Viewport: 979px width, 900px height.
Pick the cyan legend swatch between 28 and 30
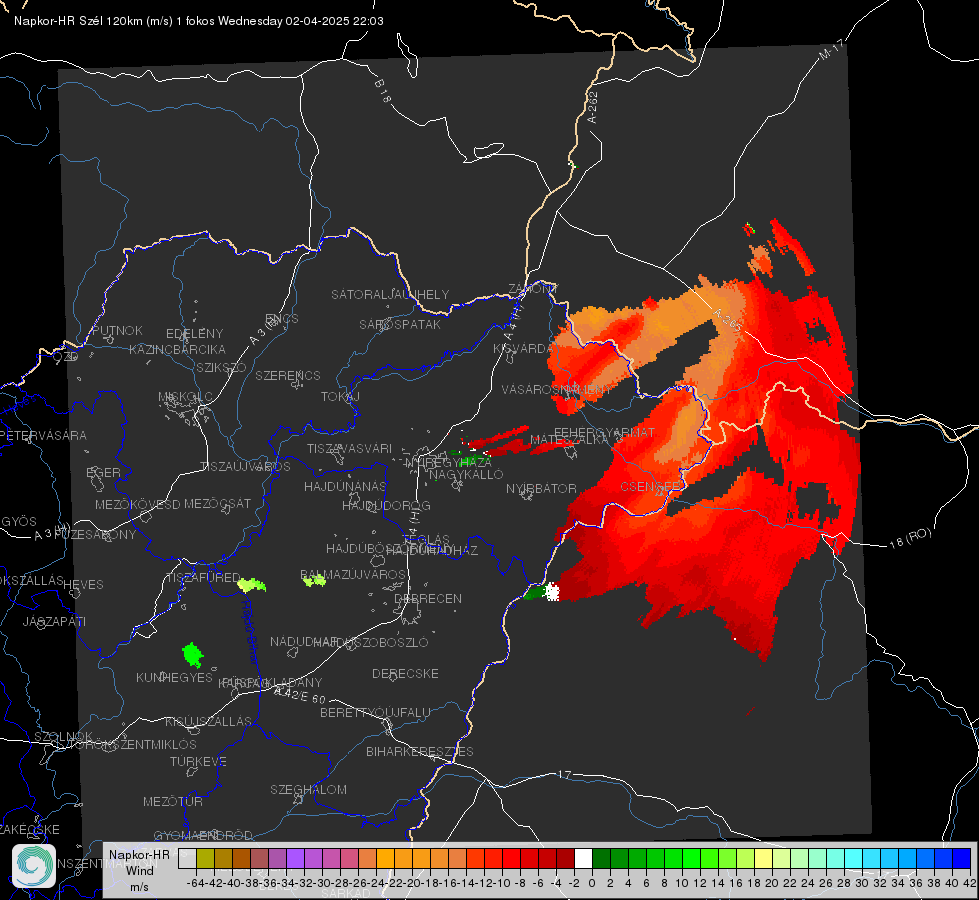(853, 859)
